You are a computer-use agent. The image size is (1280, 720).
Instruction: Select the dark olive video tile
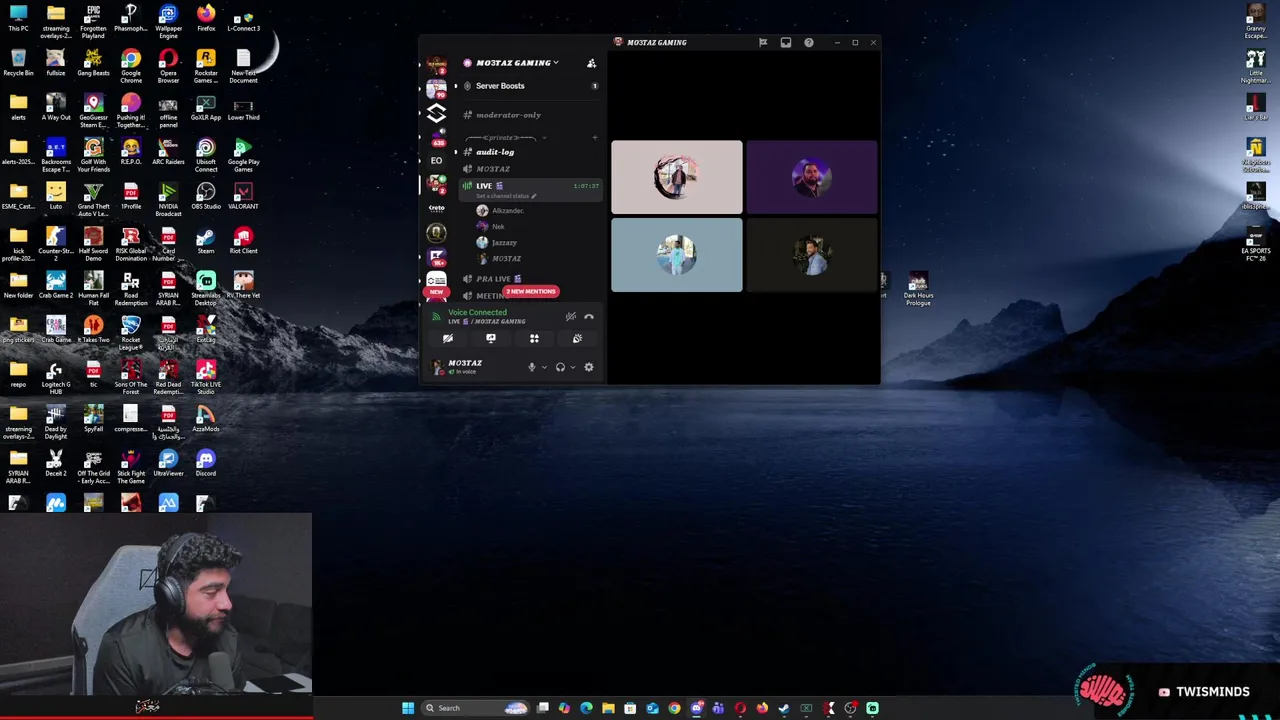pos(811,256)
